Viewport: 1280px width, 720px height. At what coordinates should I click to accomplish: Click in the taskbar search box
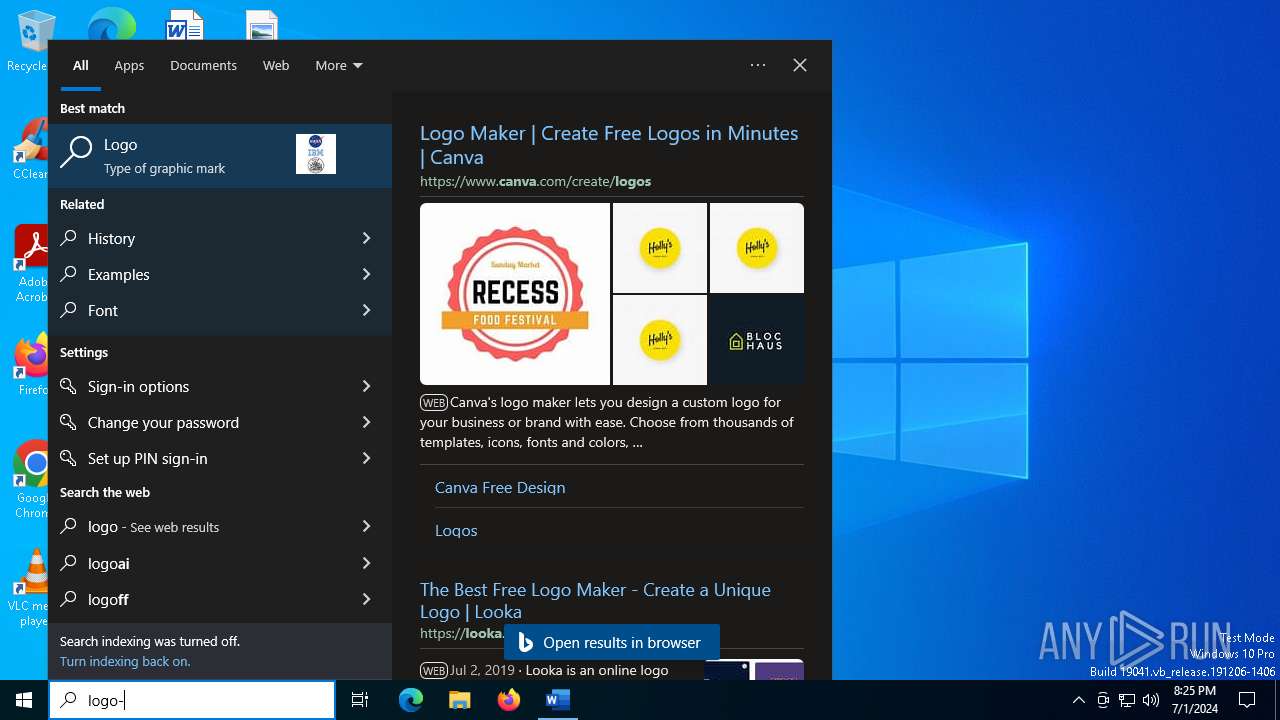[x=192, y=700]
